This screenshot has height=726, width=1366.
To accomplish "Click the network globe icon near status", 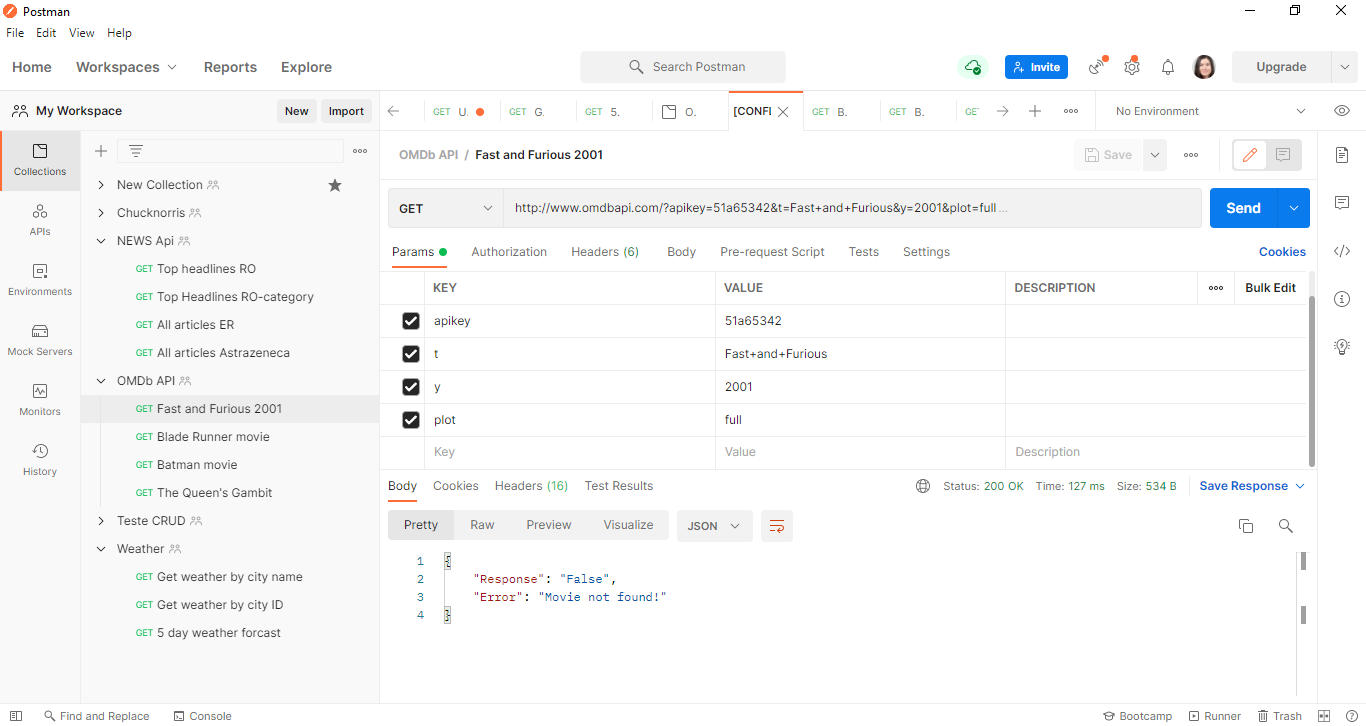I will (923, 486).
